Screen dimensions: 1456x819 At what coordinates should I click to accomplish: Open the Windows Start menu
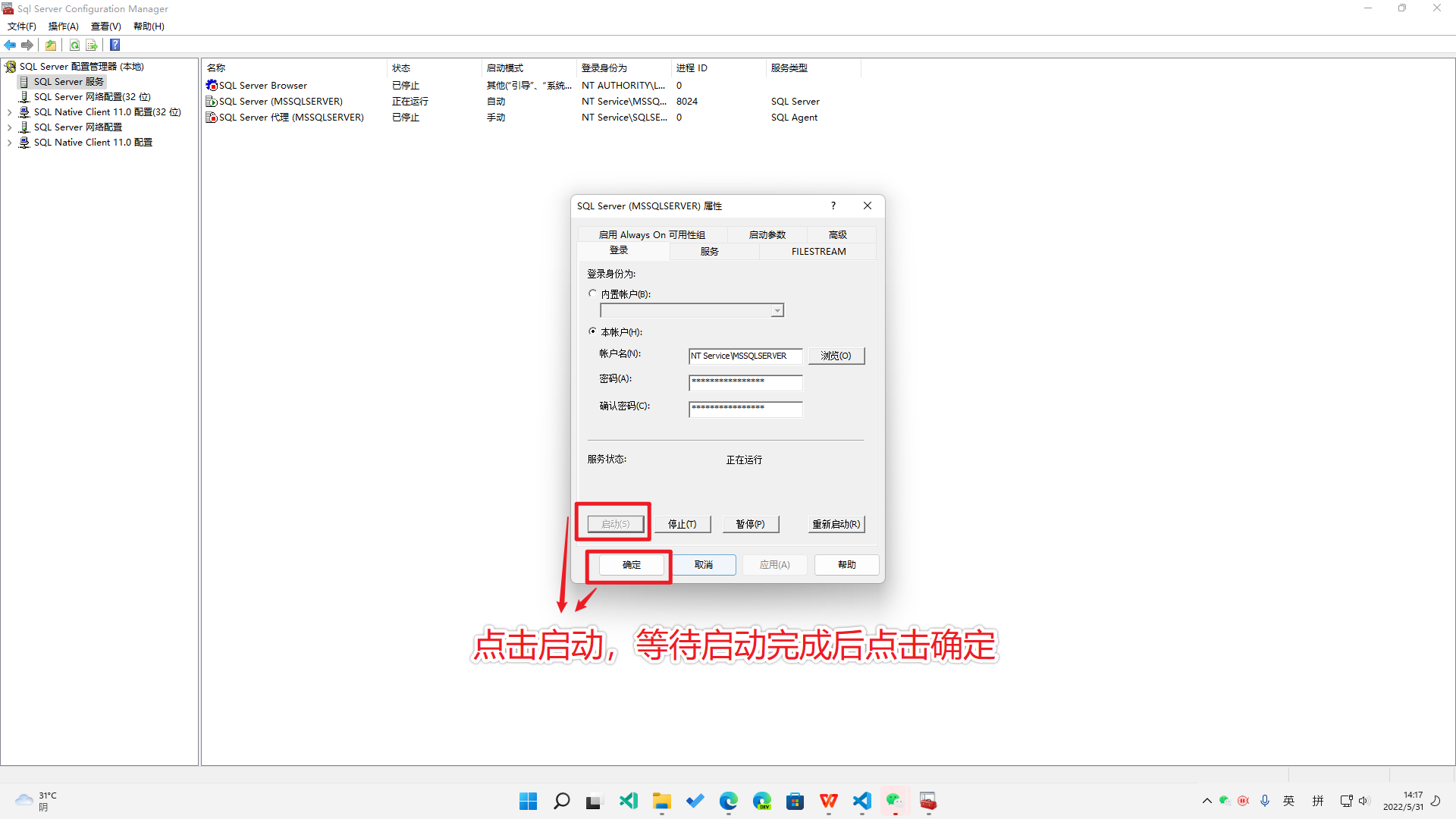tap(529, 802)
